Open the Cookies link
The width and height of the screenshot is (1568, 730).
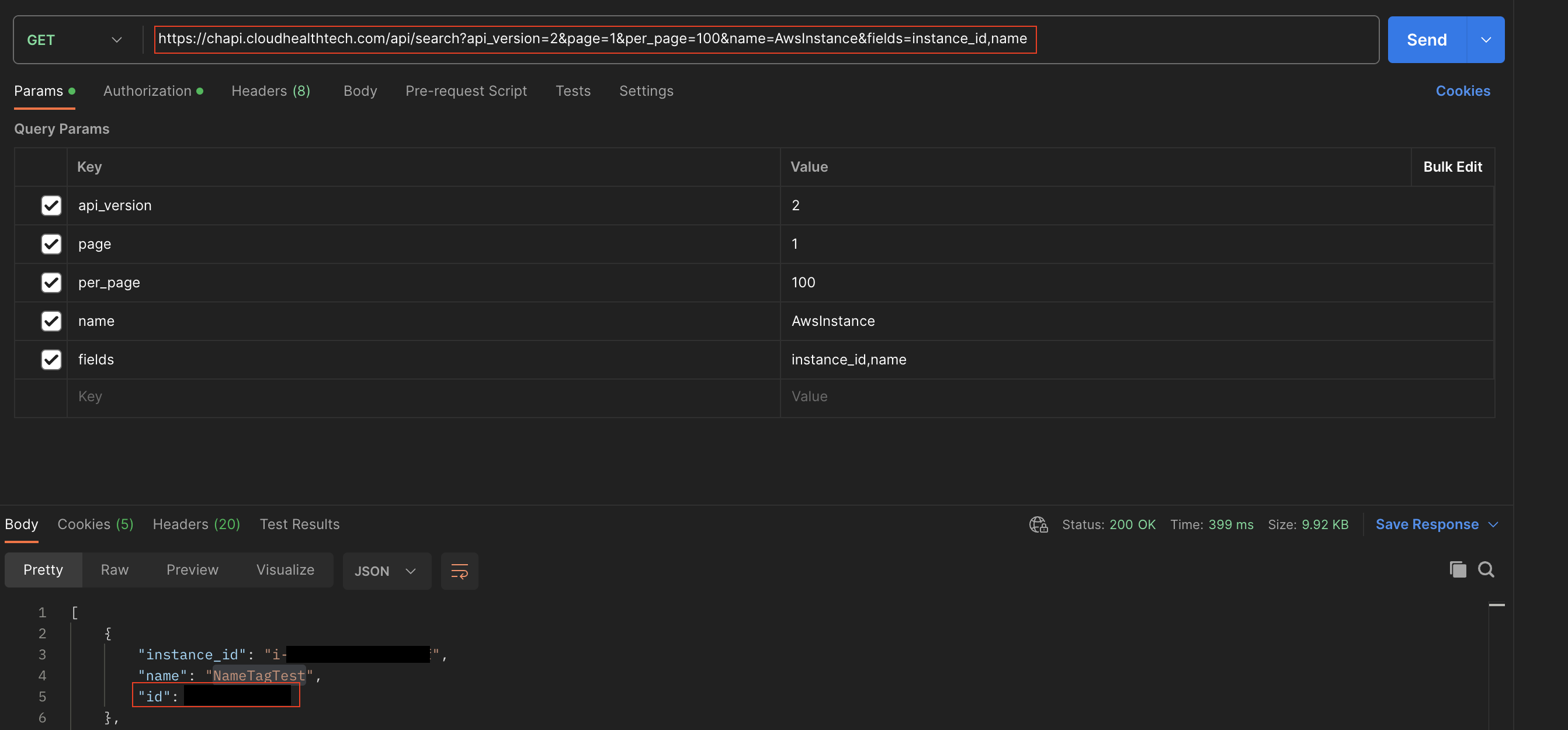(x=1462, y=91)
